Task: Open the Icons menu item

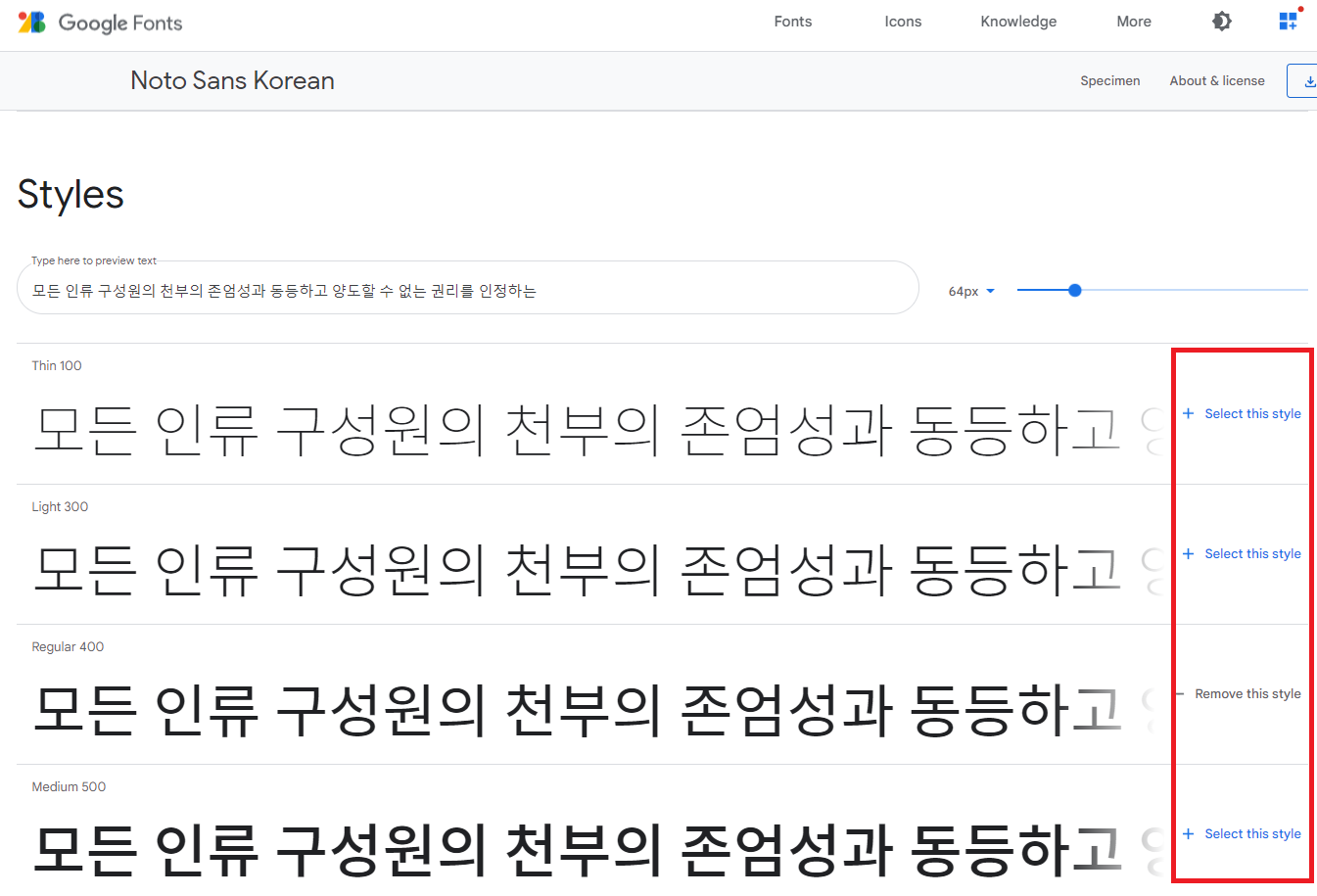Action: click(903, 22)
